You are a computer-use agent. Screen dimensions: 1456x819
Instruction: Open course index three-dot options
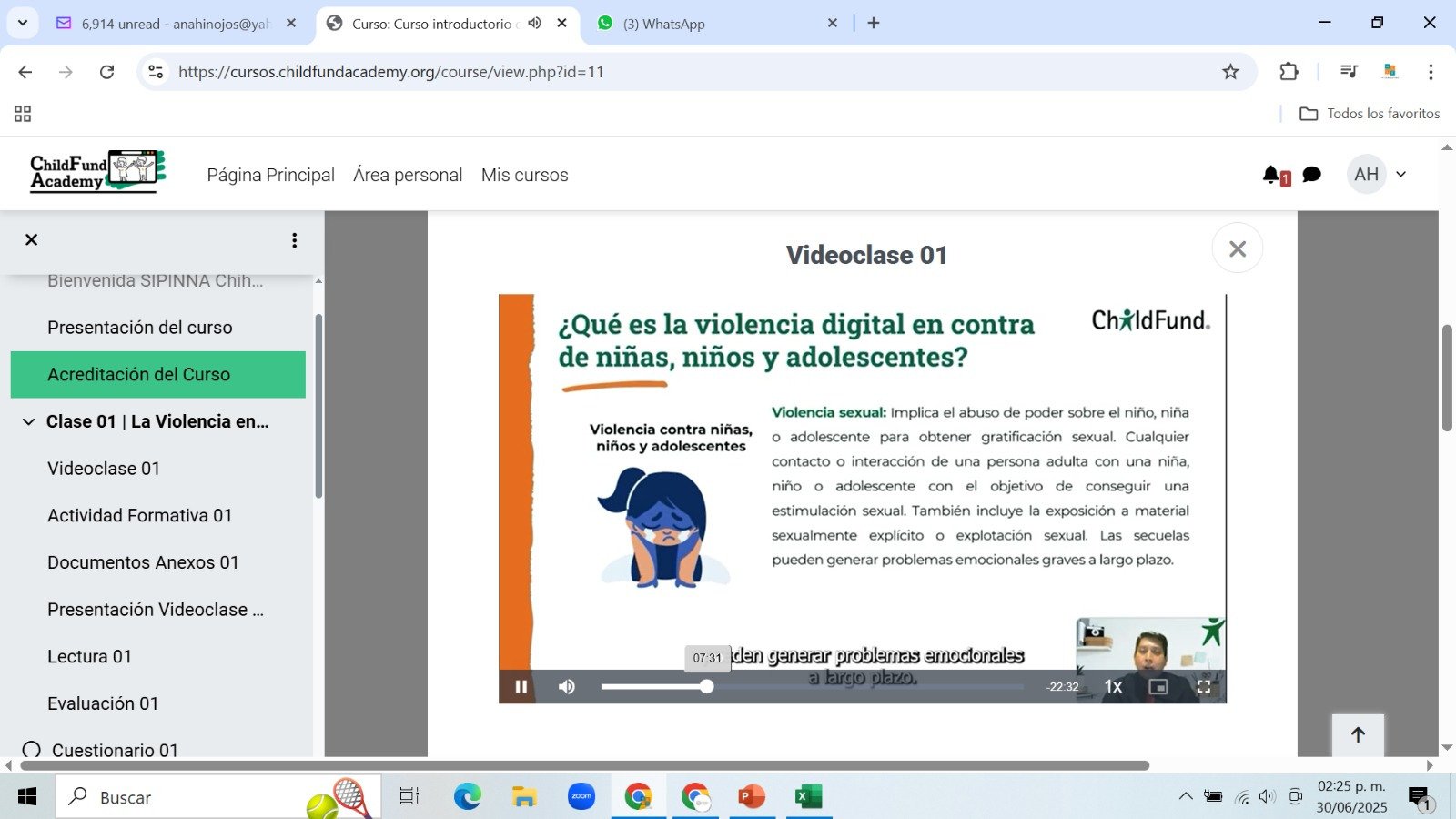(294, 240)
